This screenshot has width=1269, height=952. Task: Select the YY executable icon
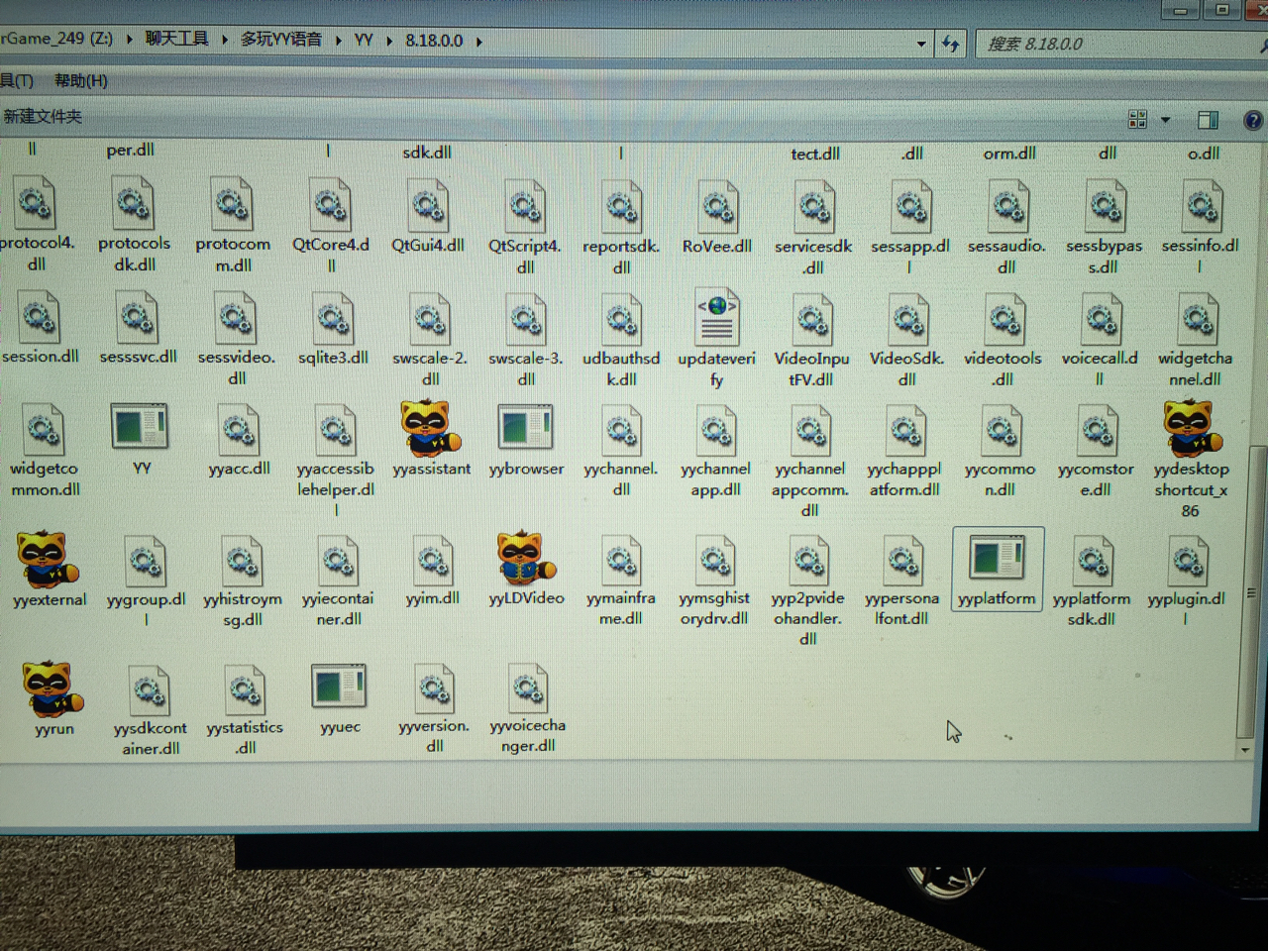(140, 428)
